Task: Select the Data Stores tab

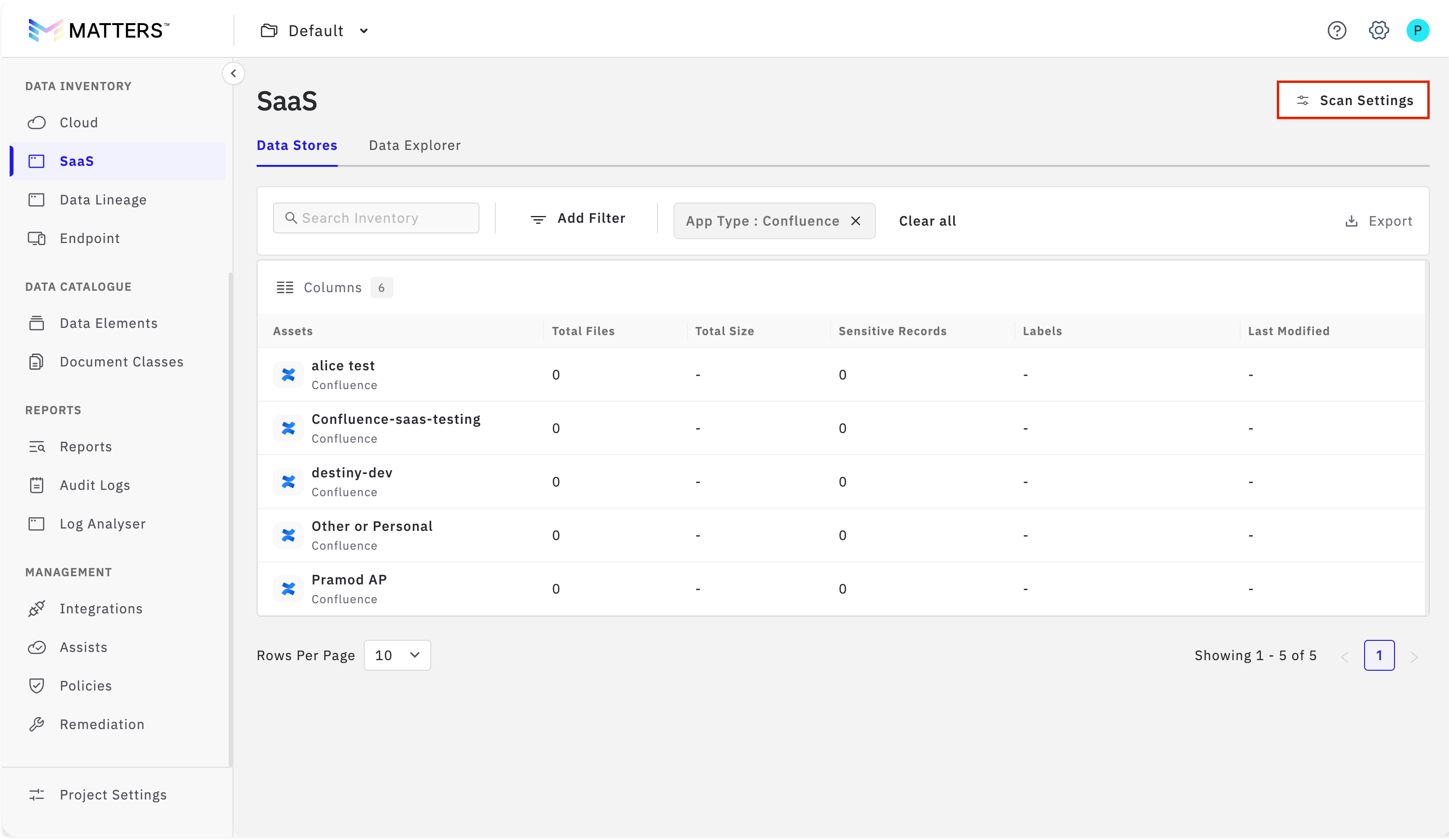Action: pos(297,146)
